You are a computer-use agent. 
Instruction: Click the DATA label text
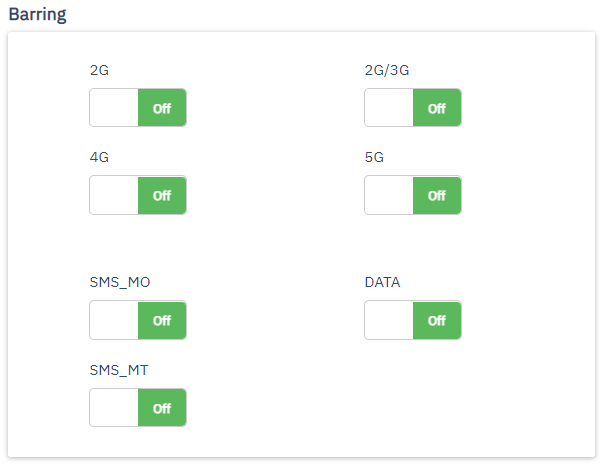382,282
